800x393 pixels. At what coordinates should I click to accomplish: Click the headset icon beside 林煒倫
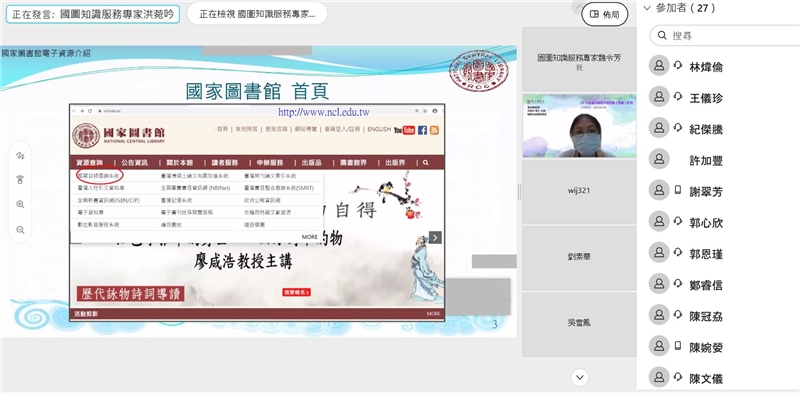pos(678,65)
